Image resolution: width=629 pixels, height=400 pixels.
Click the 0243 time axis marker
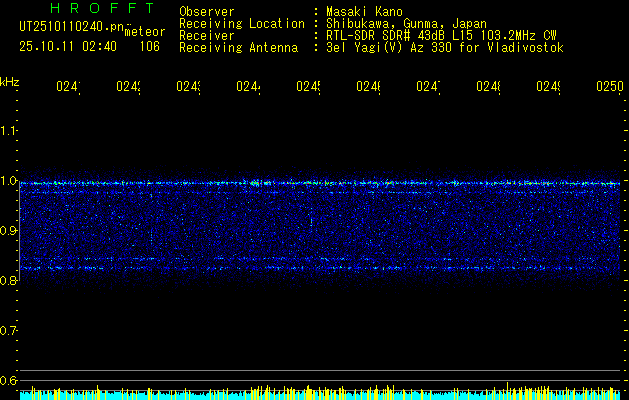[x=189, y=87]
